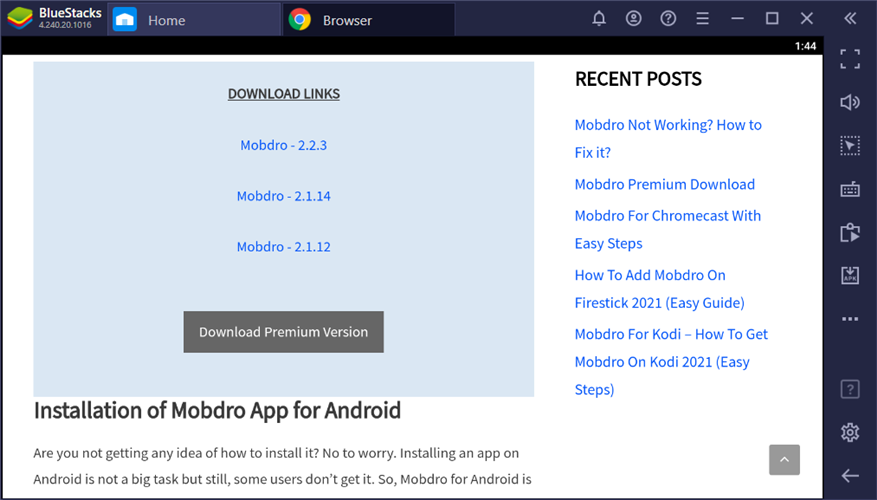Open the hamburger menu in title bar
This screenshot has height=500, width=877.
point(703,19)
